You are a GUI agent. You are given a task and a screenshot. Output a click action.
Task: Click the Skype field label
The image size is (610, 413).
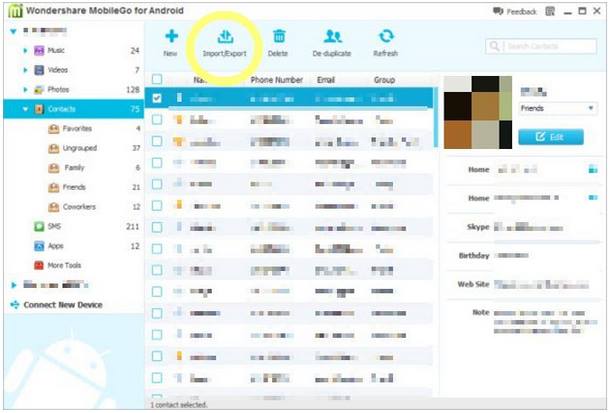(478, 227)
